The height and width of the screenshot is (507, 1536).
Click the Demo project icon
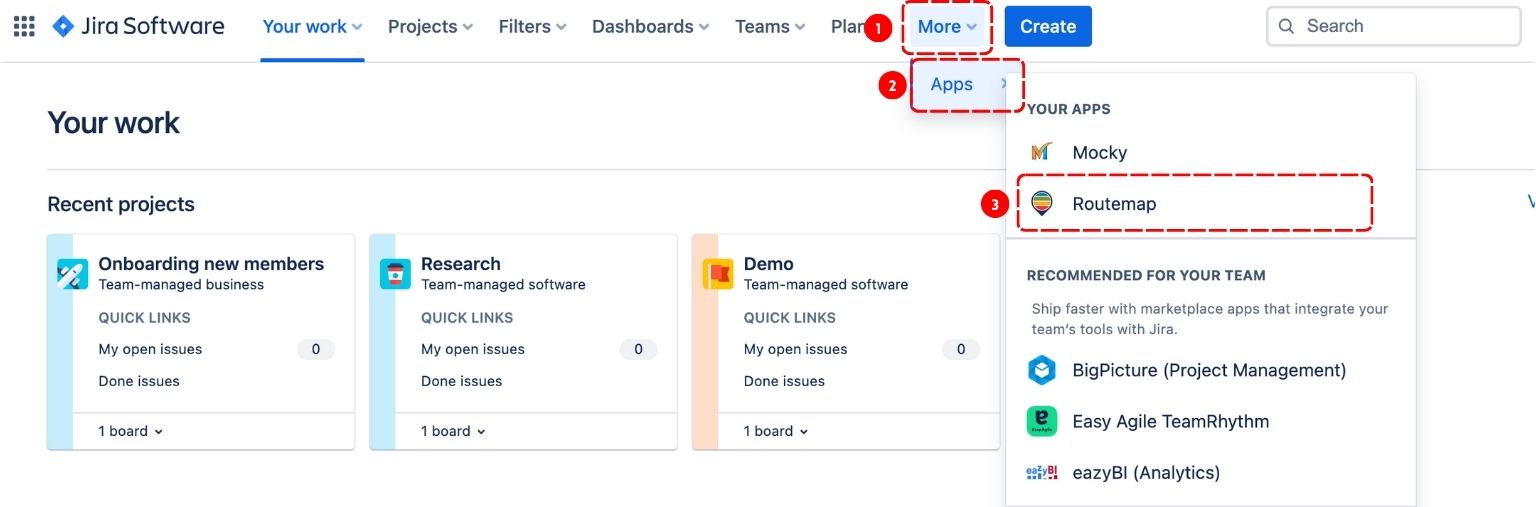pyautogui.click(x=718, y=273)
